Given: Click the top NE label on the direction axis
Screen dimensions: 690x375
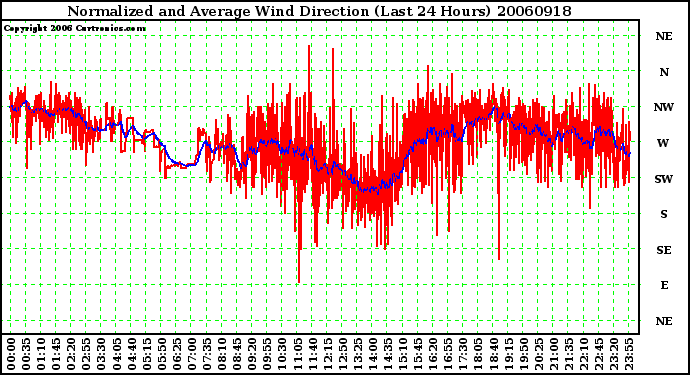Looking at the screenshot, I should pyautogui.click(x=664, y=36).
